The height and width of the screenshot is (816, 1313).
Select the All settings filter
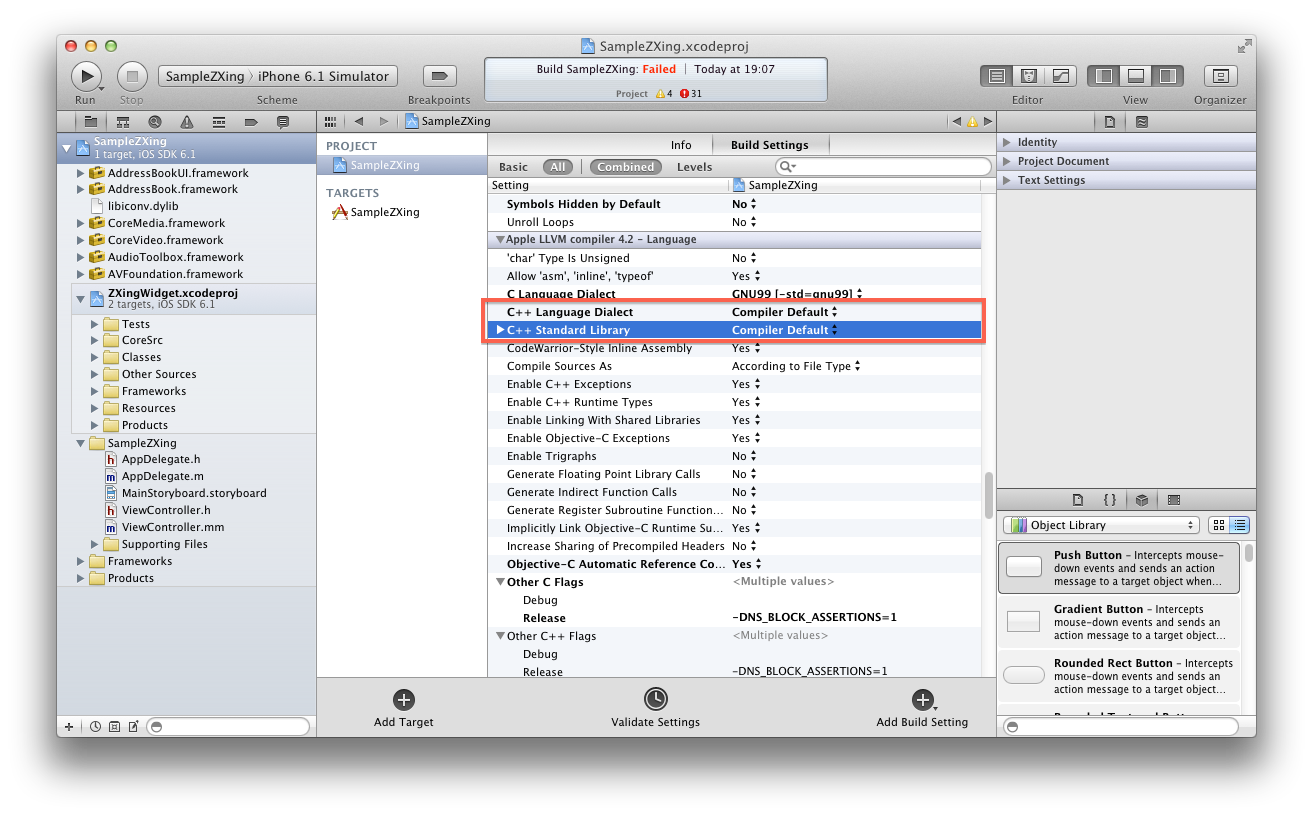click(558, 167)
